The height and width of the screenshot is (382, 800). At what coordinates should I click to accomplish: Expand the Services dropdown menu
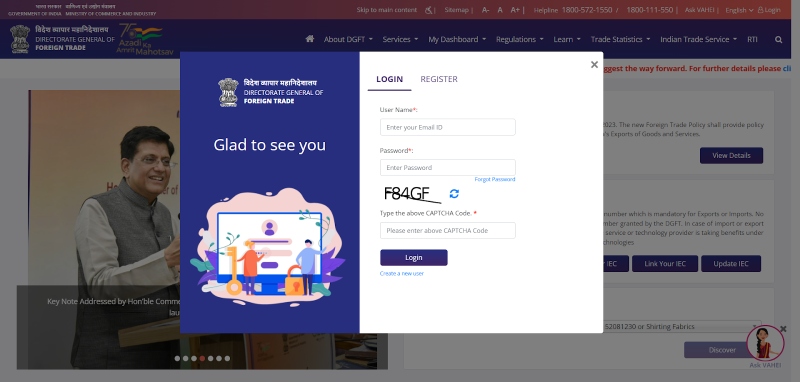coord(400,39)
